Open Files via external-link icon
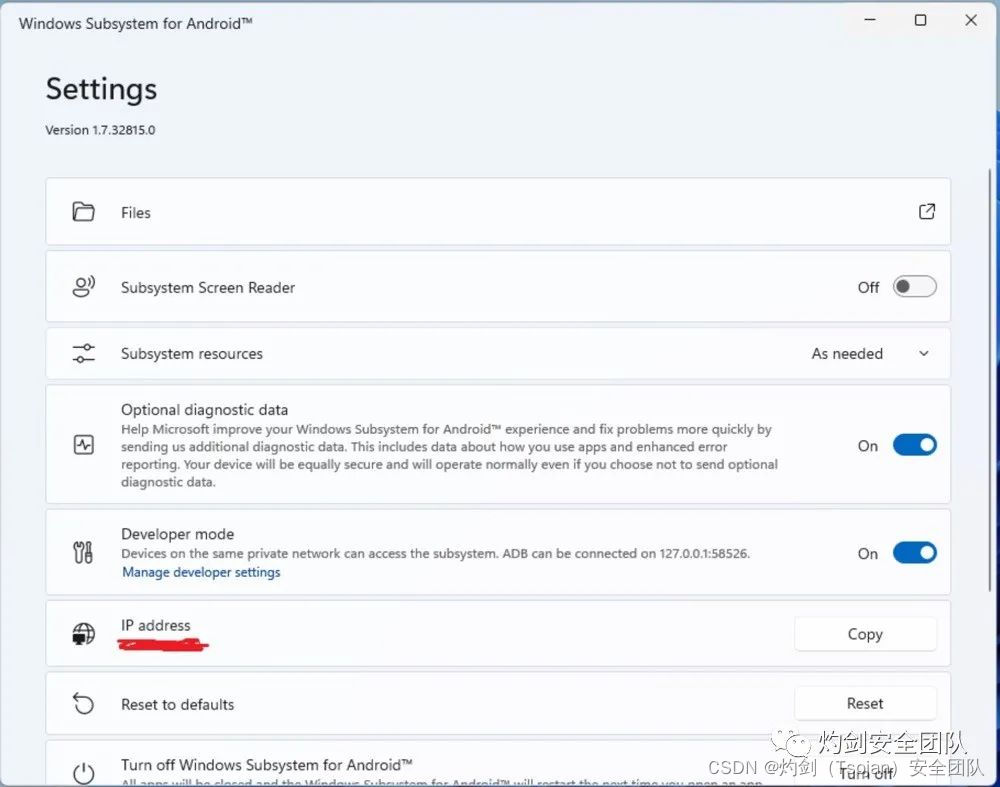This screenshot has width=1000, height=787. click(x=927, y=212)
